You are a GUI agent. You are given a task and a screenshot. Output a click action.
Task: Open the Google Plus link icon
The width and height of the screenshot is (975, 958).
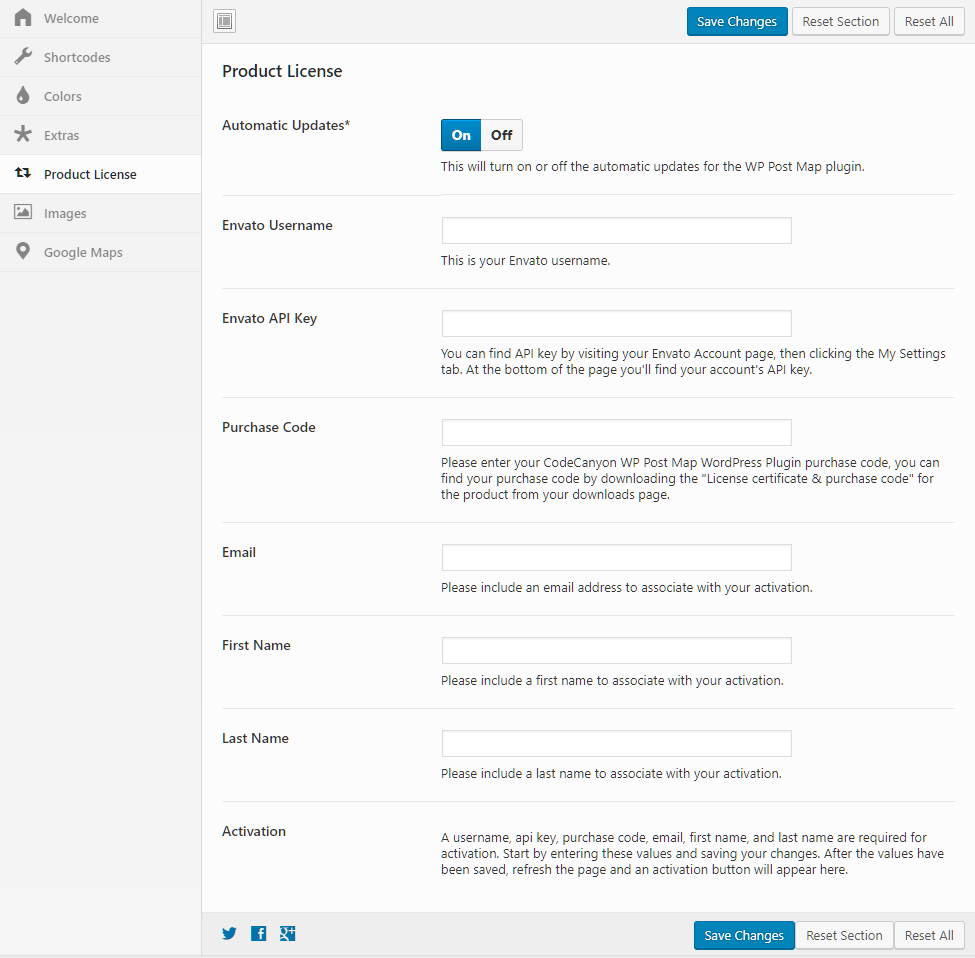(287, 933)
